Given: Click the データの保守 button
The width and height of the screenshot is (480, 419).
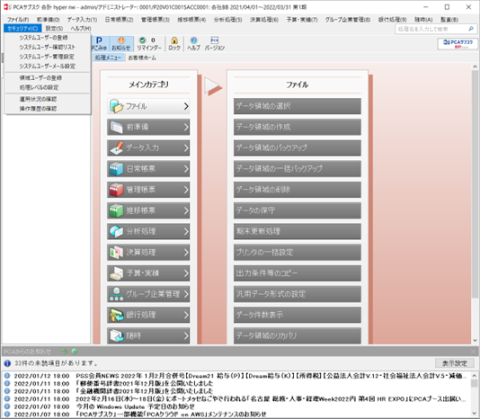Looking at the screenshot, I should pos(297,211).
